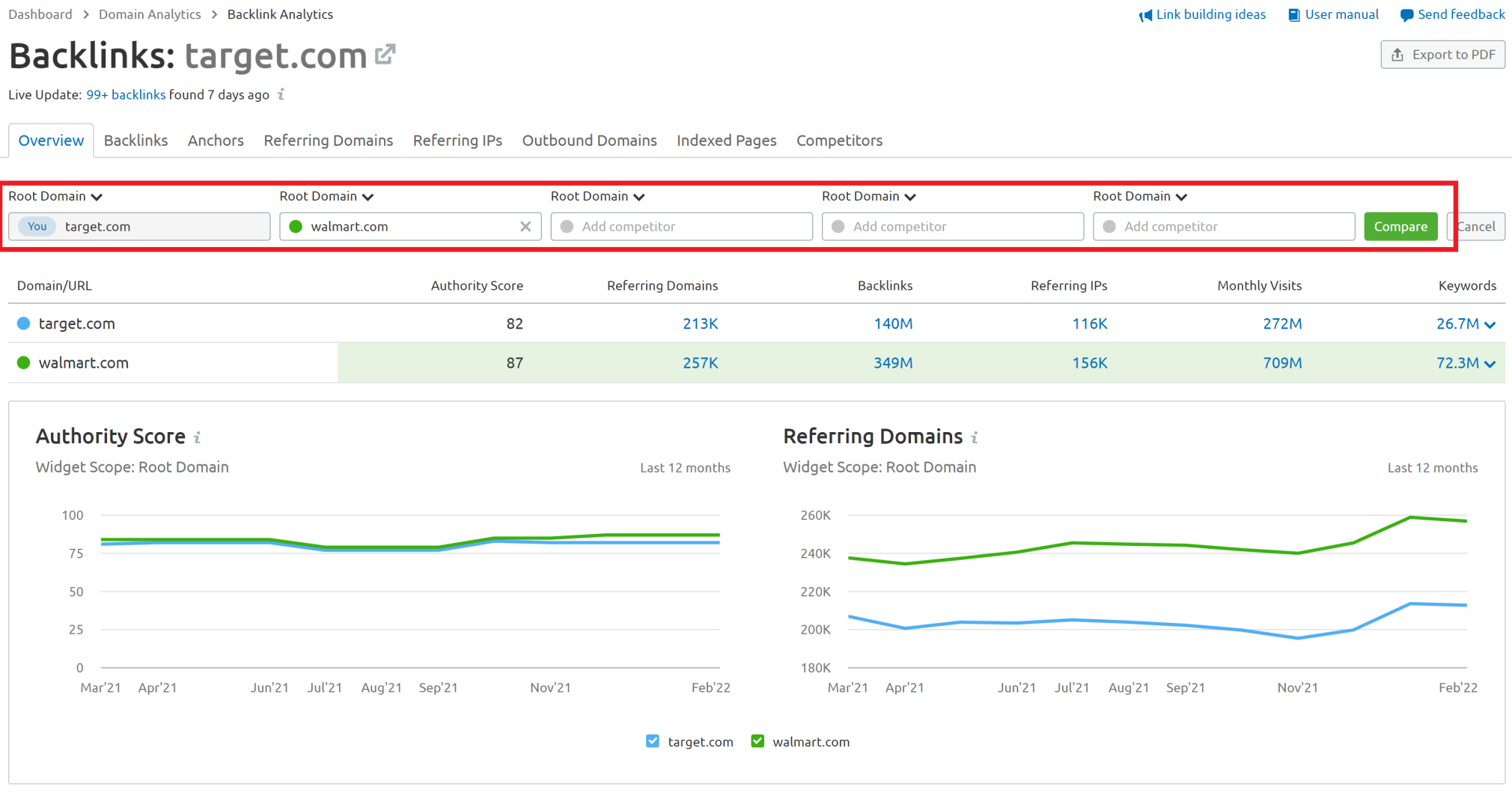
Task: Expand the 72.3M keywords chevron for walmart.com
Action: tap(1490, 363)
